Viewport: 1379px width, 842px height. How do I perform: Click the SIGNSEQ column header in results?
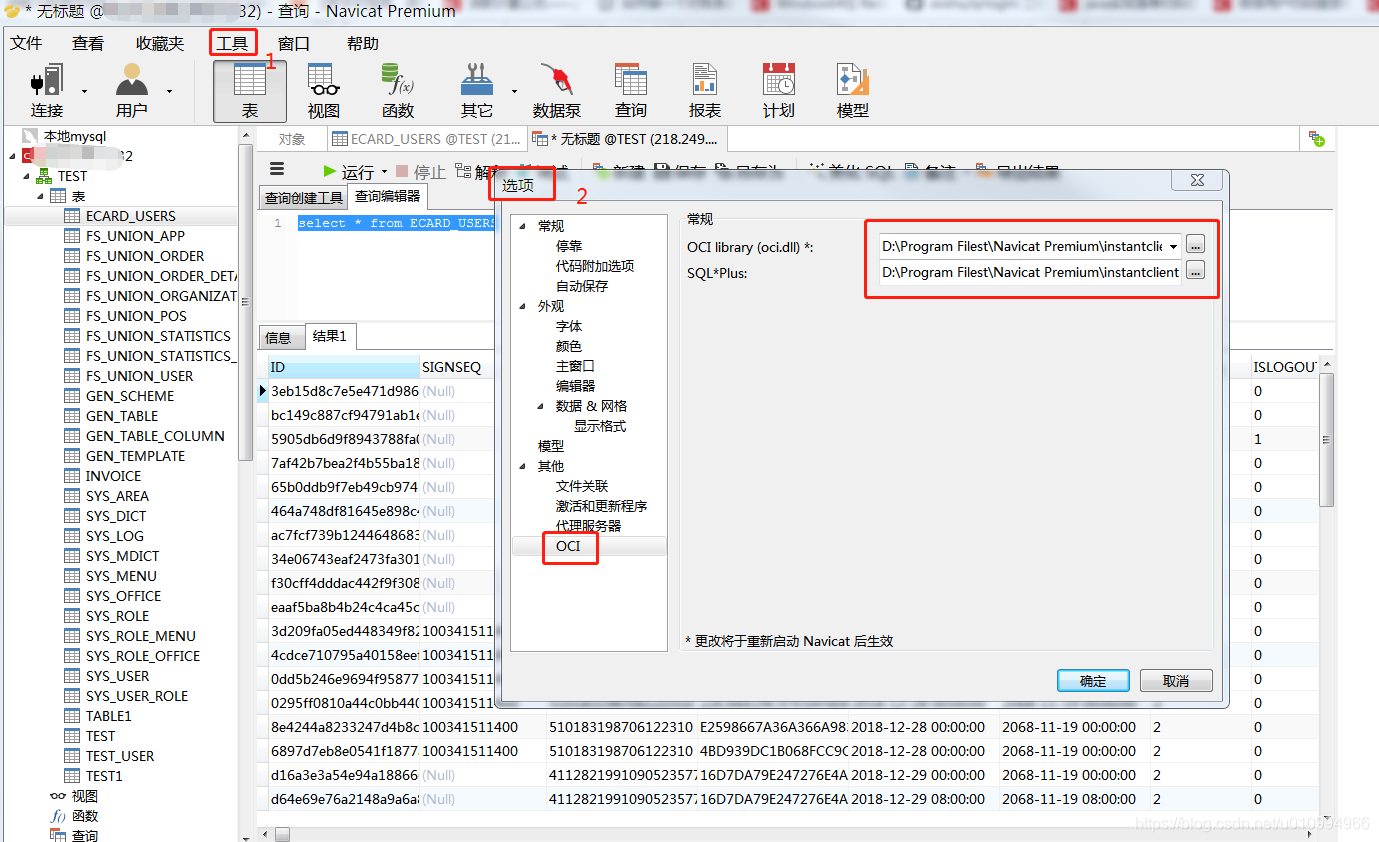pyautogui.click(x=457, y=367)
